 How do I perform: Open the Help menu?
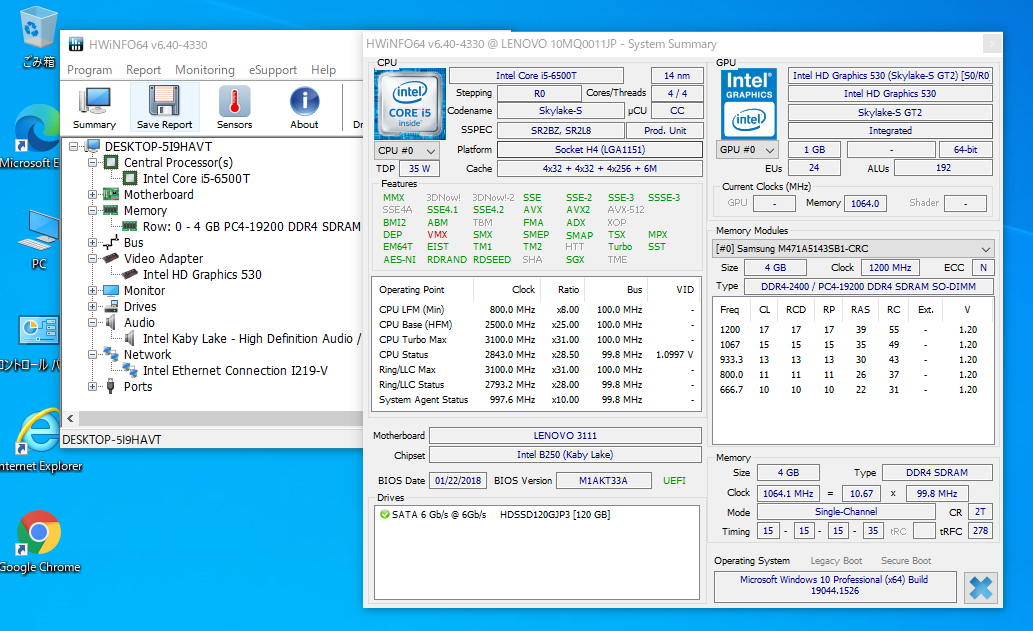point(323,70)
